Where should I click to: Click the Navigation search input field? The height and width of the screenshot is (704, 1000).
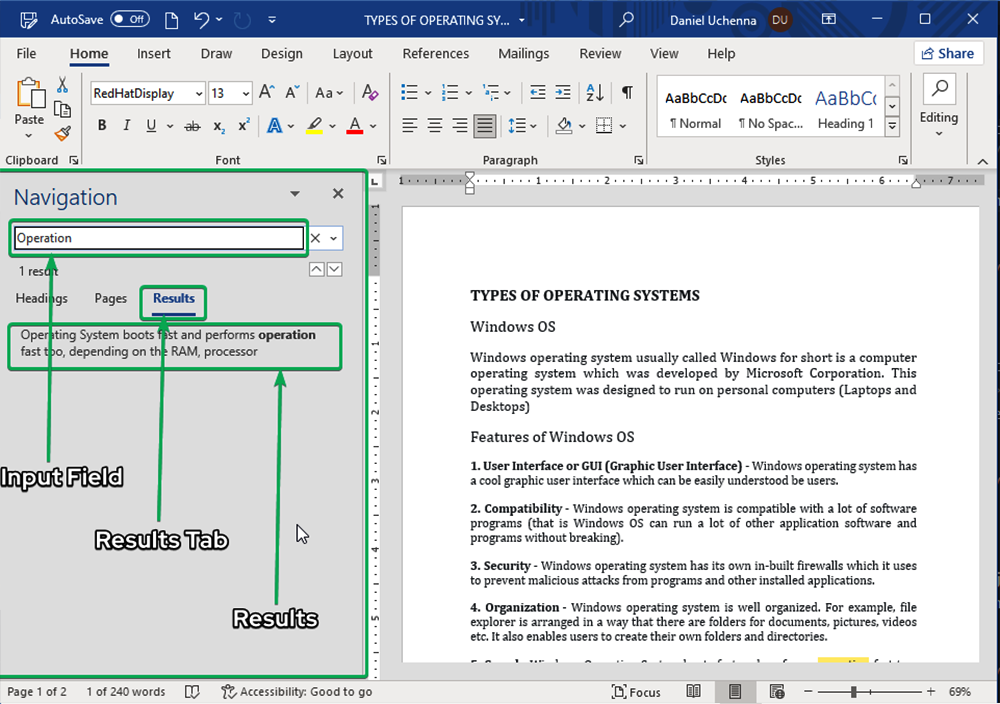pyautogui.click(x=158, y=238)
